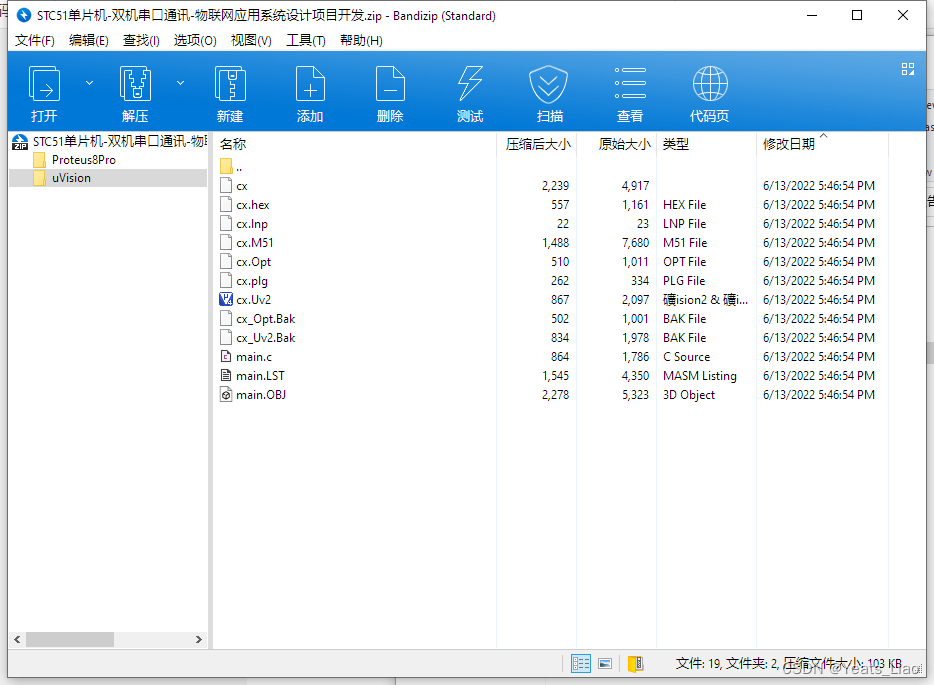Viewport: 934px width, 685px height.
Task: Click the View (查看) list icon
Action: (630, 83)
